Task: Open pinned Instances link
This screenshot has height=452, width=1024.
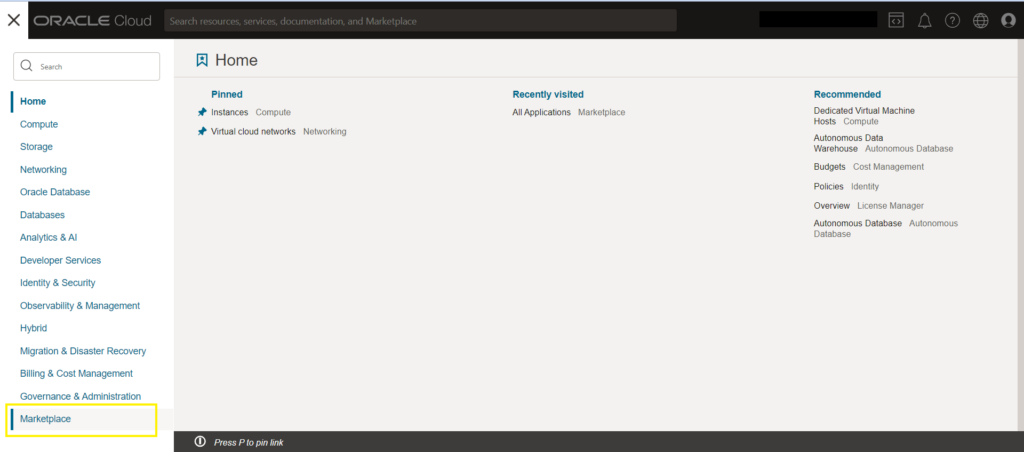Action: [x=229, y=112]
